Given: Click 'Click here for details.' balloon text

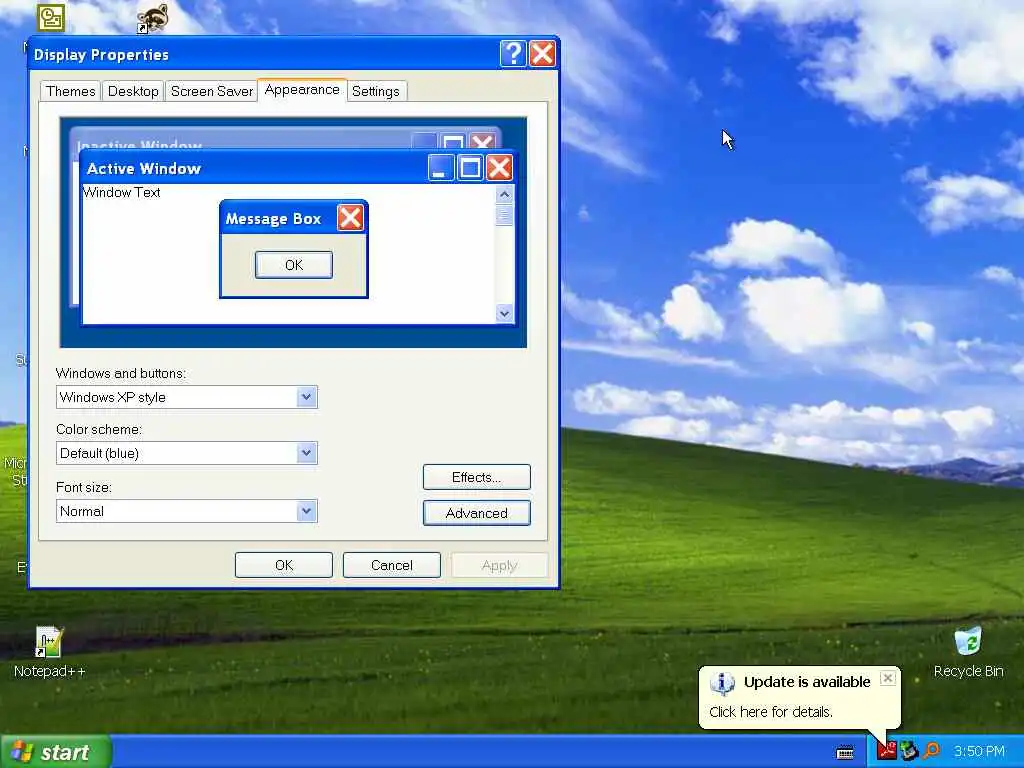Looking at the screenshot, I should [771, 712].
